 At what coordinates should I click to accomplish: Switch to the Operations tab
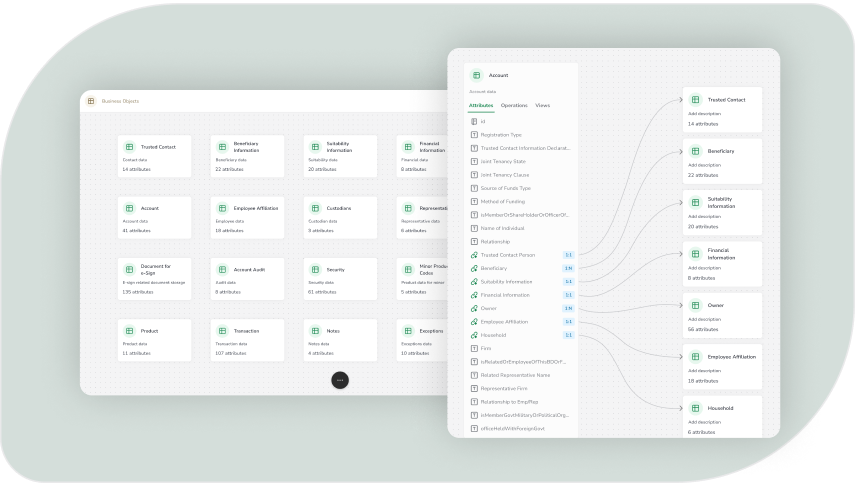point(514,105)
